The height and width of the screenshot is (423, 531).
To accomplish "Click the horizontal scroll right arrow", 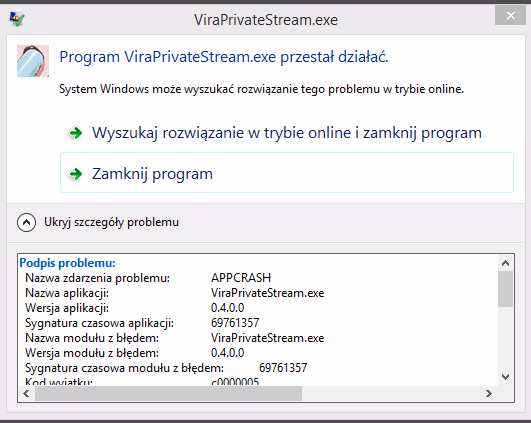I will click(x=489, y=393).
